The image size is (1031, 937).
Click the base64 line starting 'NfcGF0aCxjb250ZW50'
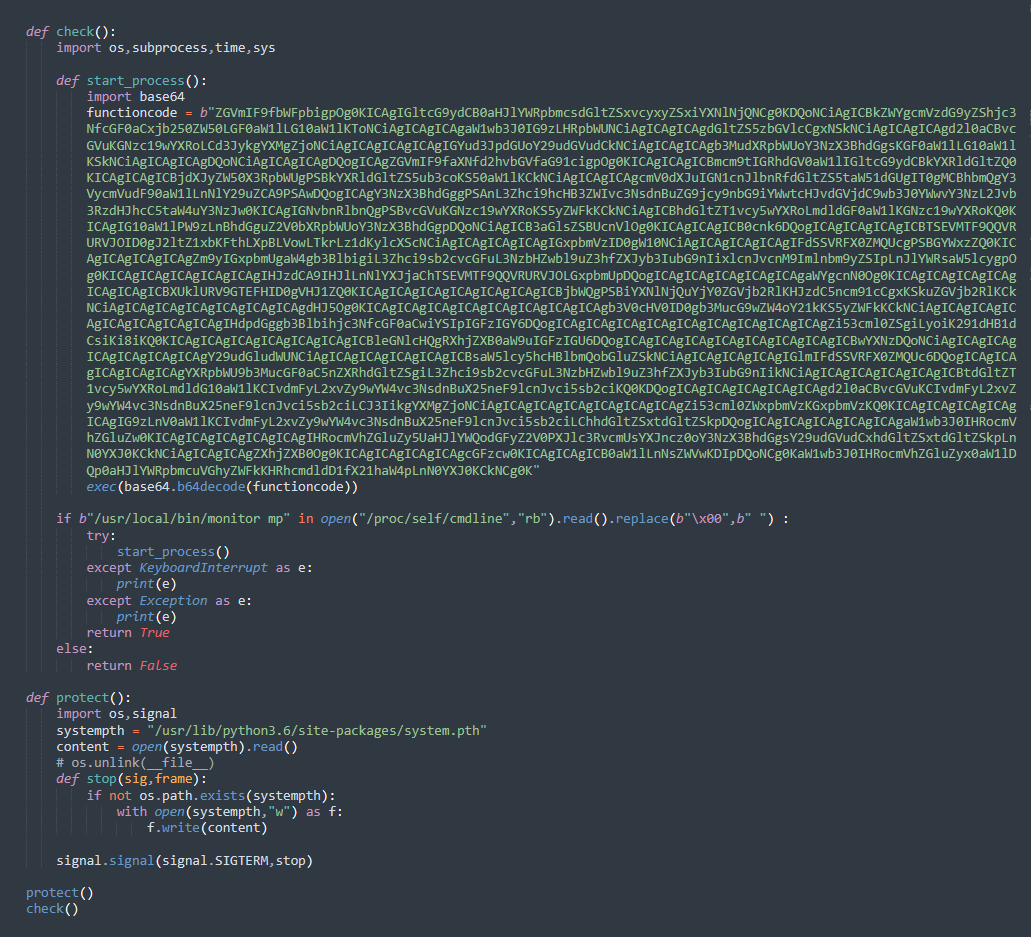click(551, 129)
